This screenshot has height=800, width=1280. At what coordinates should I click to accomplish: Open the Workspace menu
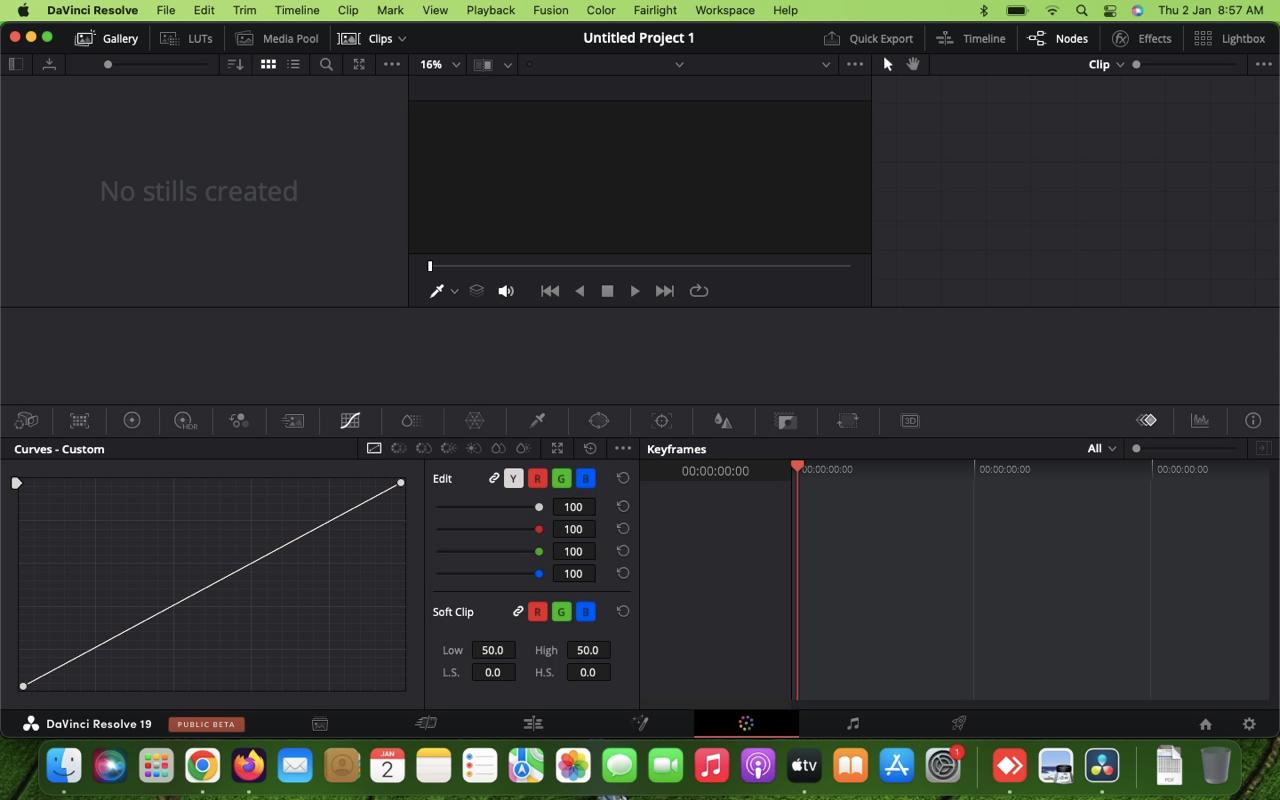pyautogui.click(x=725, y=10)
